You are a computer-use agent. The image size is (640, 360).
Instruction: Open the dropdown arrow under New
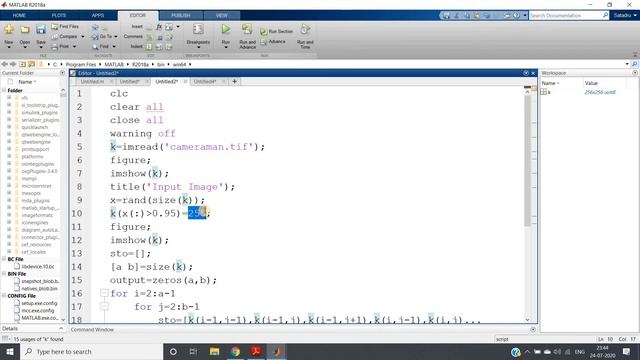(x=9, y=48)
